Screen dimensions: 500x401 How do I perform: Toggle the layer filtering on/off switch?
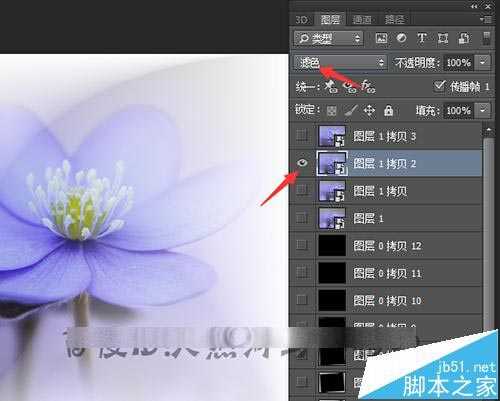(486, 38)
